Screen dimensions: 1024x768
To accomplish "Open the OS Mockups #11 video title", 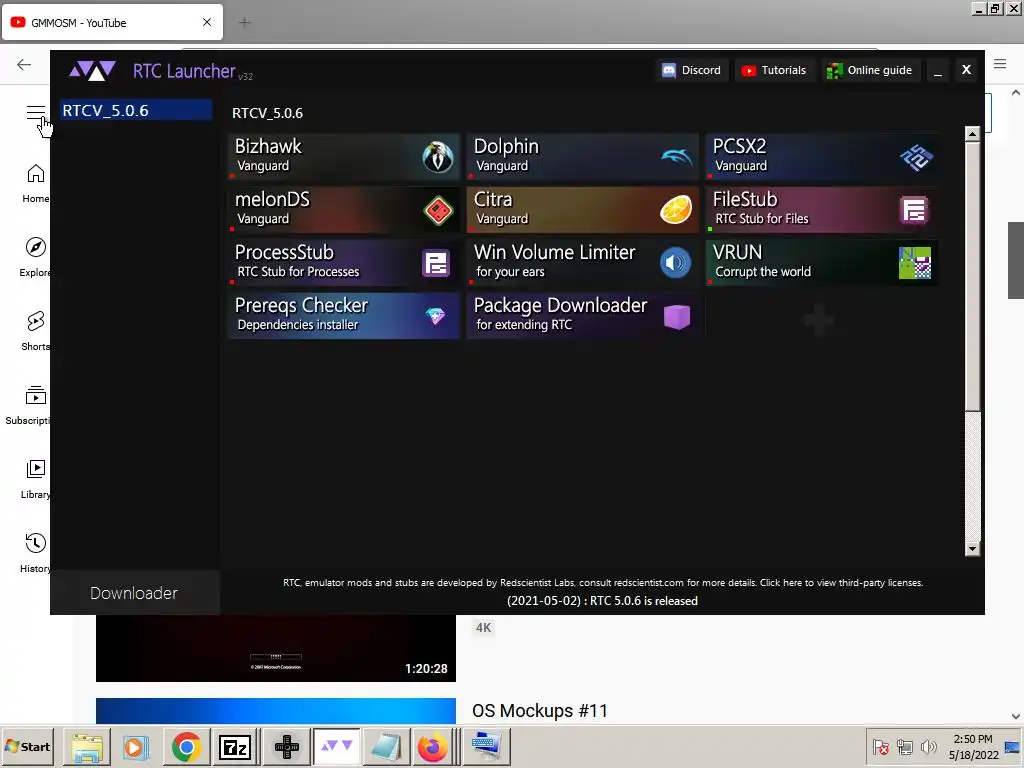I will pyautogui.click(x=539, y=711).
